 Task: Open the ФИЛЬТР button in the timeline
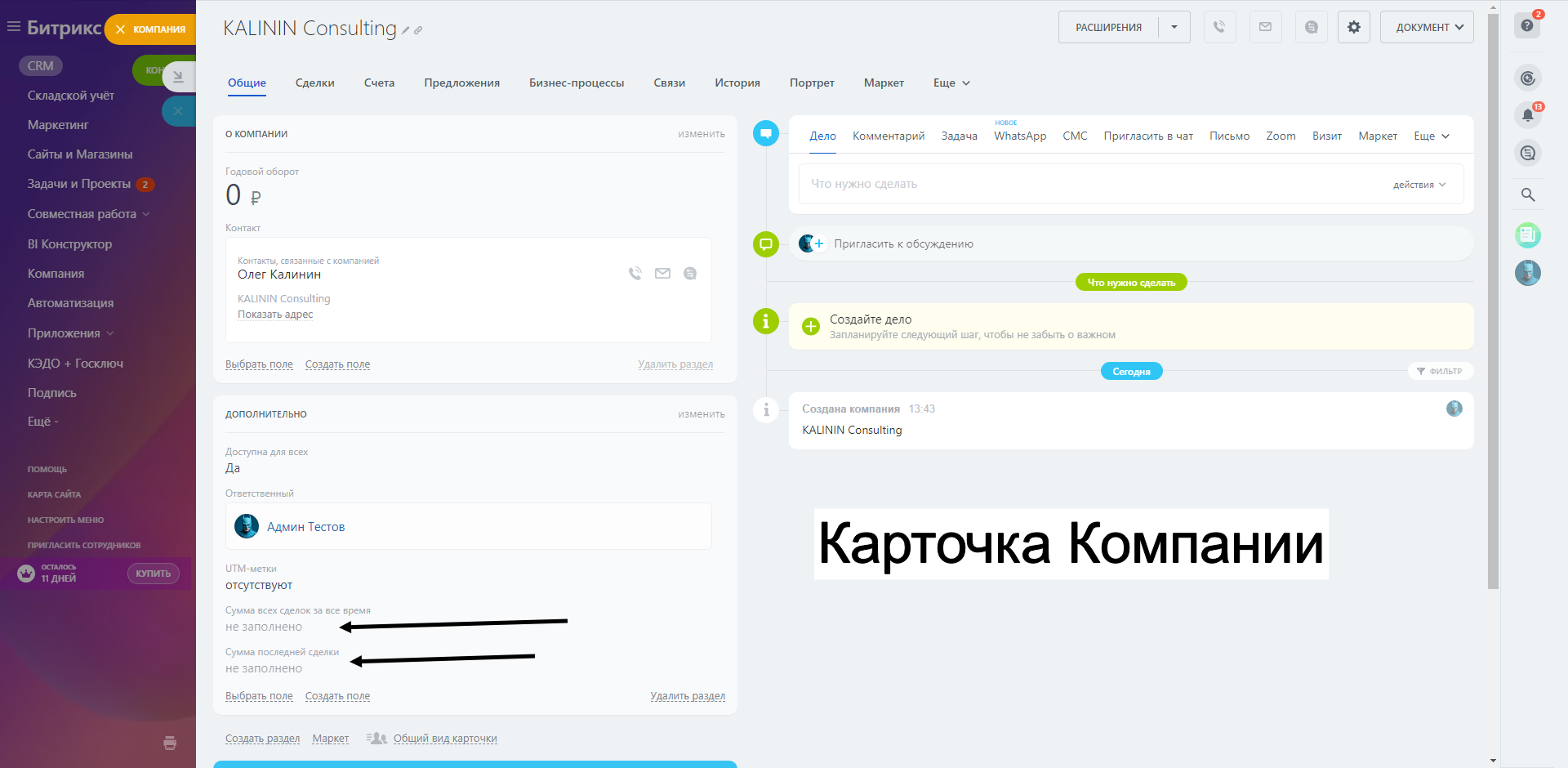pos(1440,371)
